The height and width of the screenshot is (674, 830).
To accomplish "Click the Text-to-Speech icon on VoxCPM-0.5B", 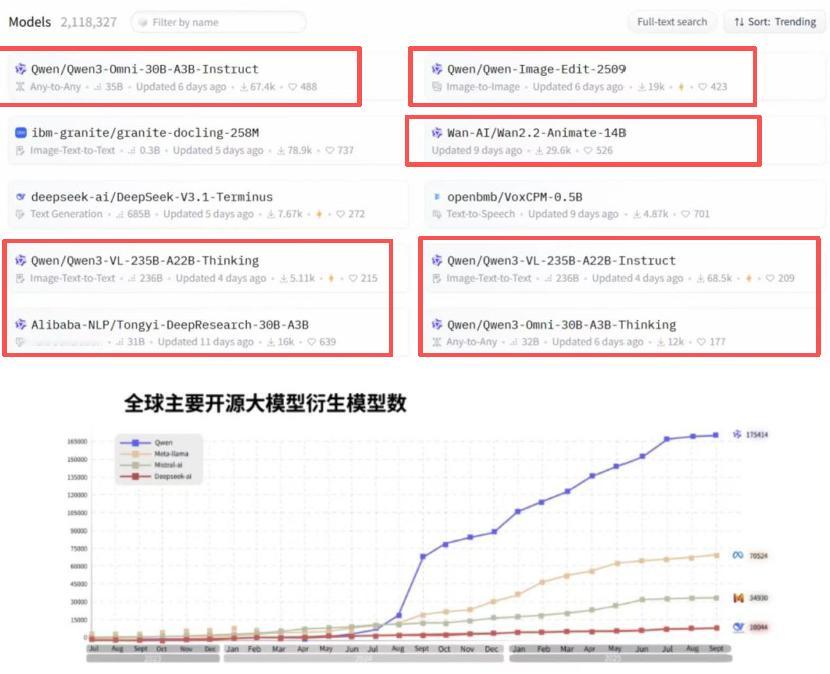I will point(437,214).
